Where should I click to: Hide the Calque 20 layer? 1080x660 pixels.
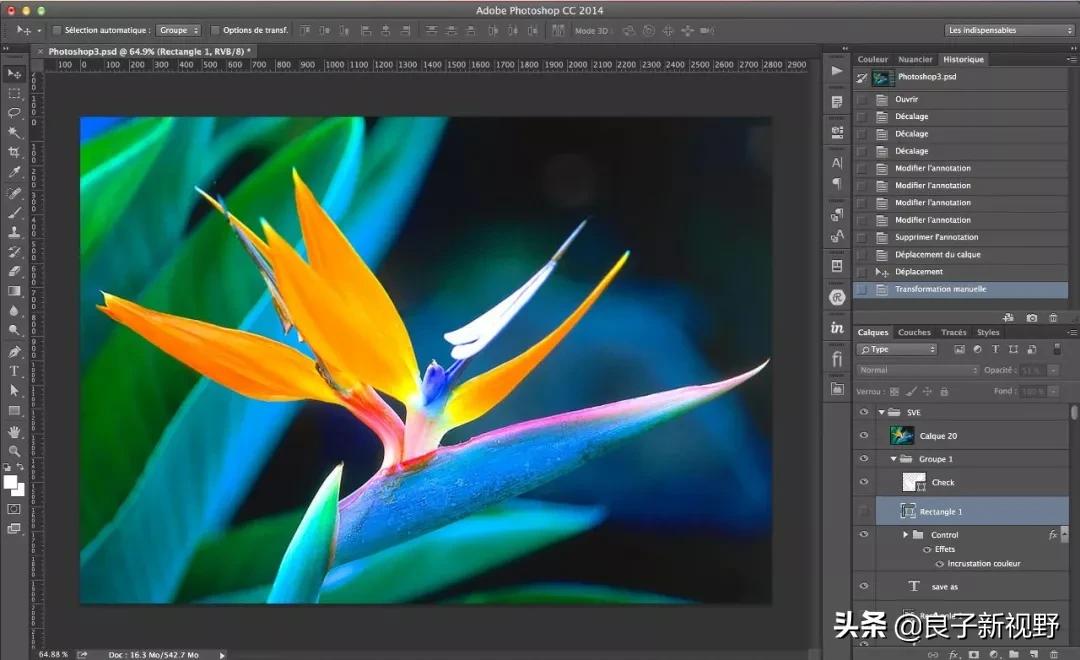tap(864, 436)
